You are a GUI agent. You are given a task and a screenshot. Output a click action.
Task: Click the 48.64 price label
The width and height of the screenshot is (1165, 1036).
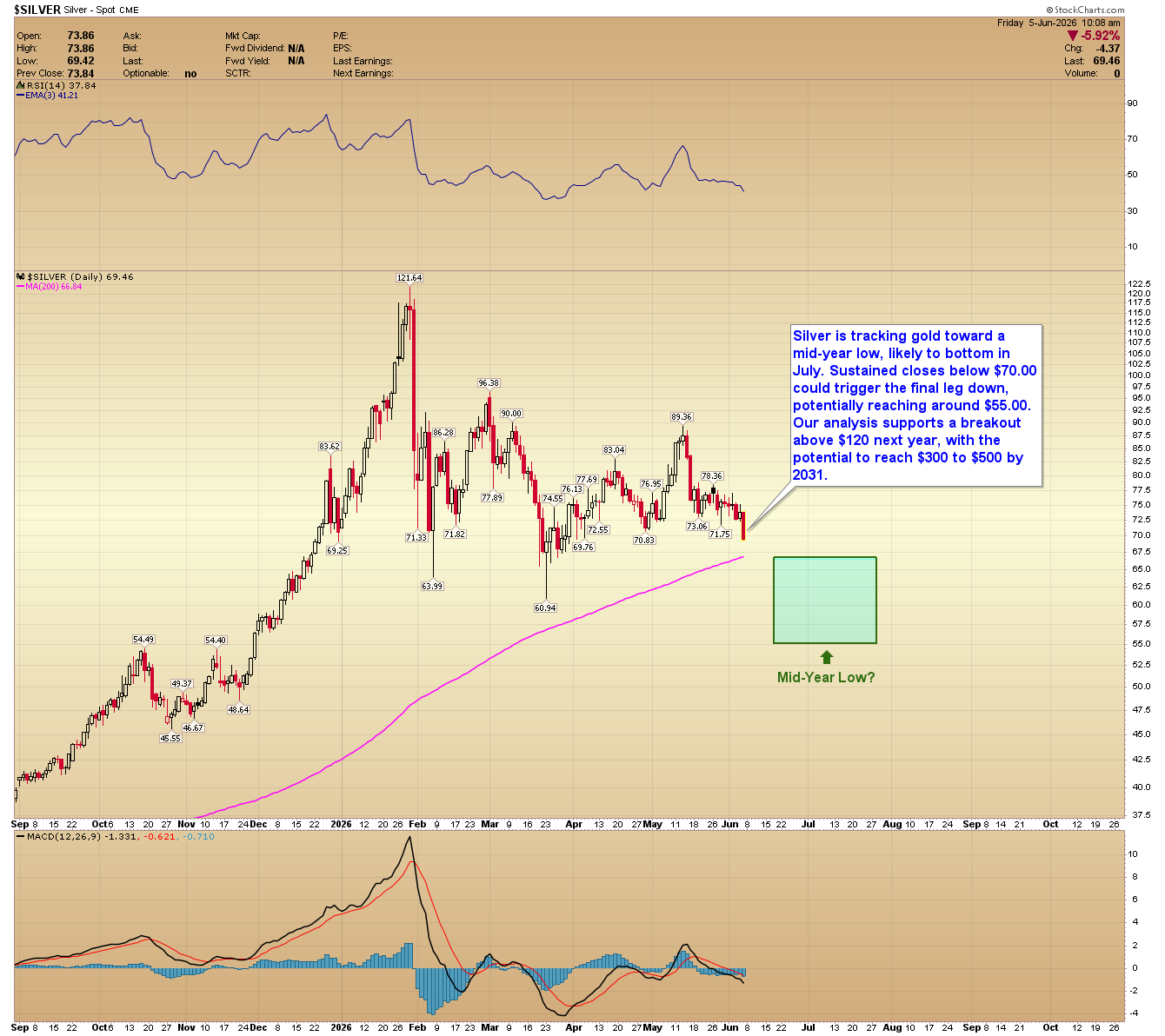coord(238,710)
